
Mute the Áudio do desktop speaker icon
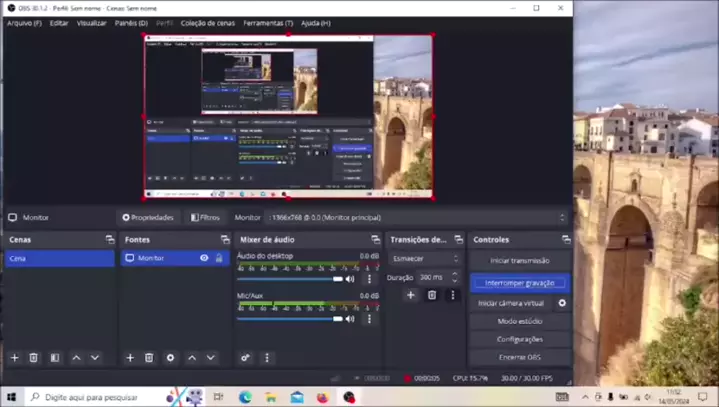pyautogui.click(x=350, y=279)
